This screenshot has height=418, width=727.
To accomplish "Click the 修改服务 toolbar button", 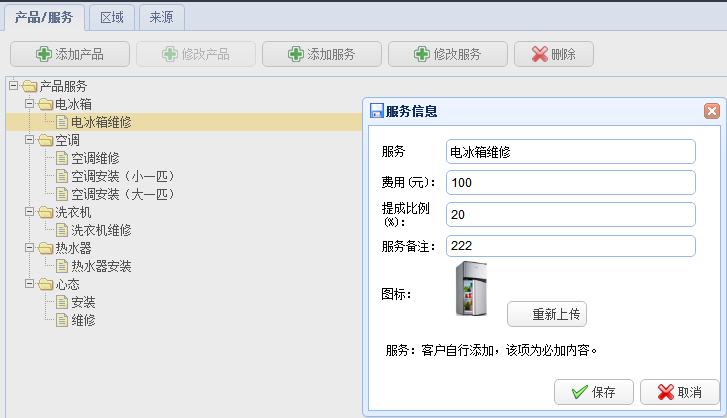I will click(448, 54).
